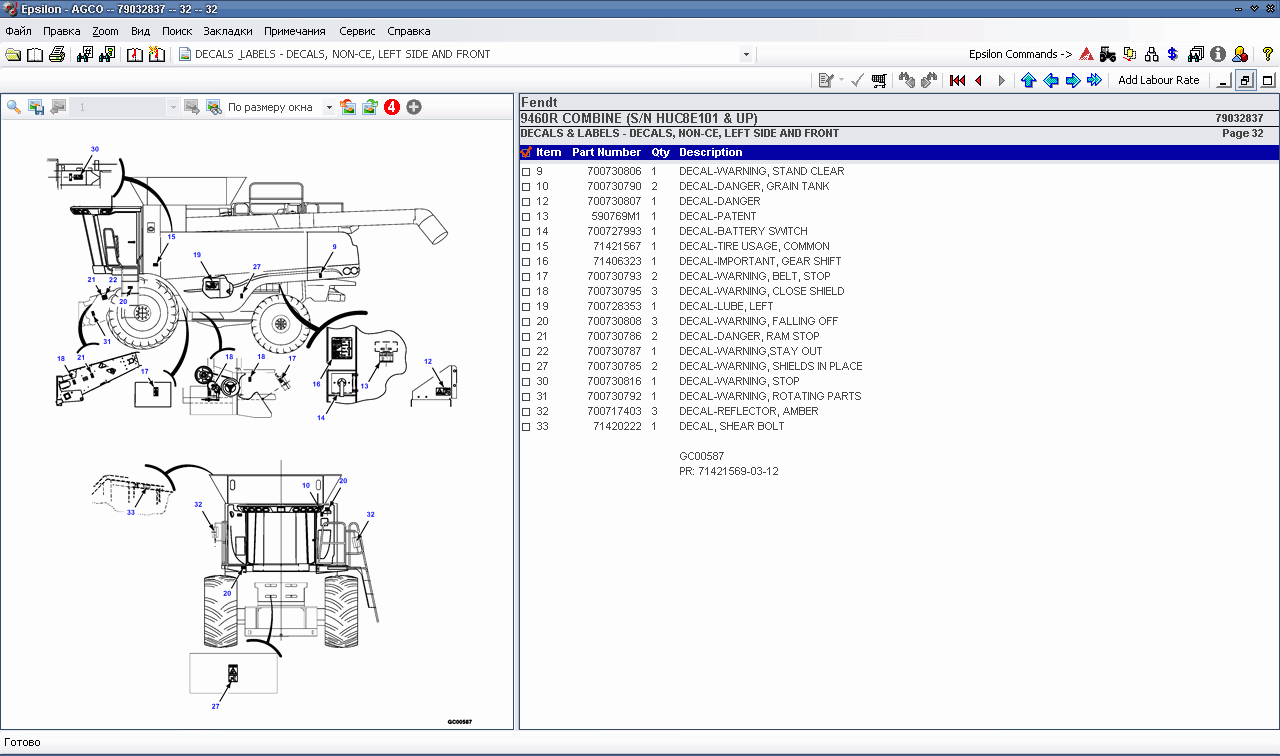Click the red circle 4 icon
1280x756 pixels.
point(392,107)
